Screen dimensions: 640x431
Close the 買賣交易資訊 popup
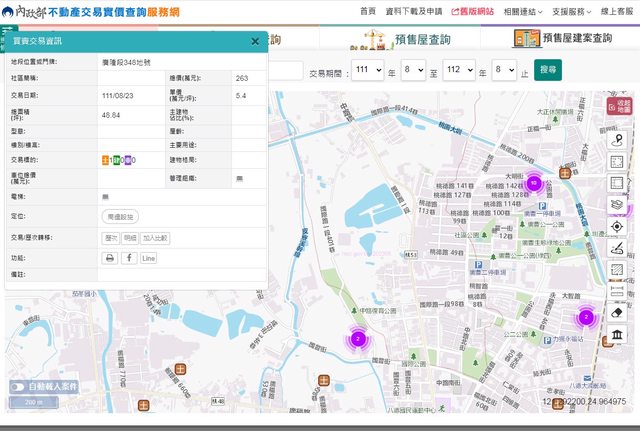[x=255, y=42]
